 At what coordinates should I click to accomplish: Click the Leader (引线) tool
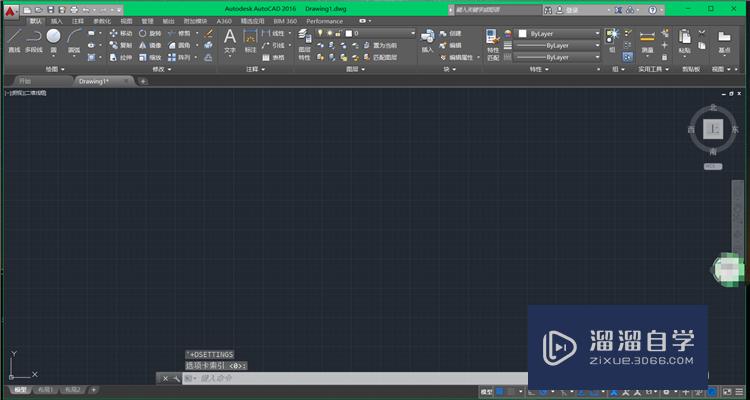point(273,45)
